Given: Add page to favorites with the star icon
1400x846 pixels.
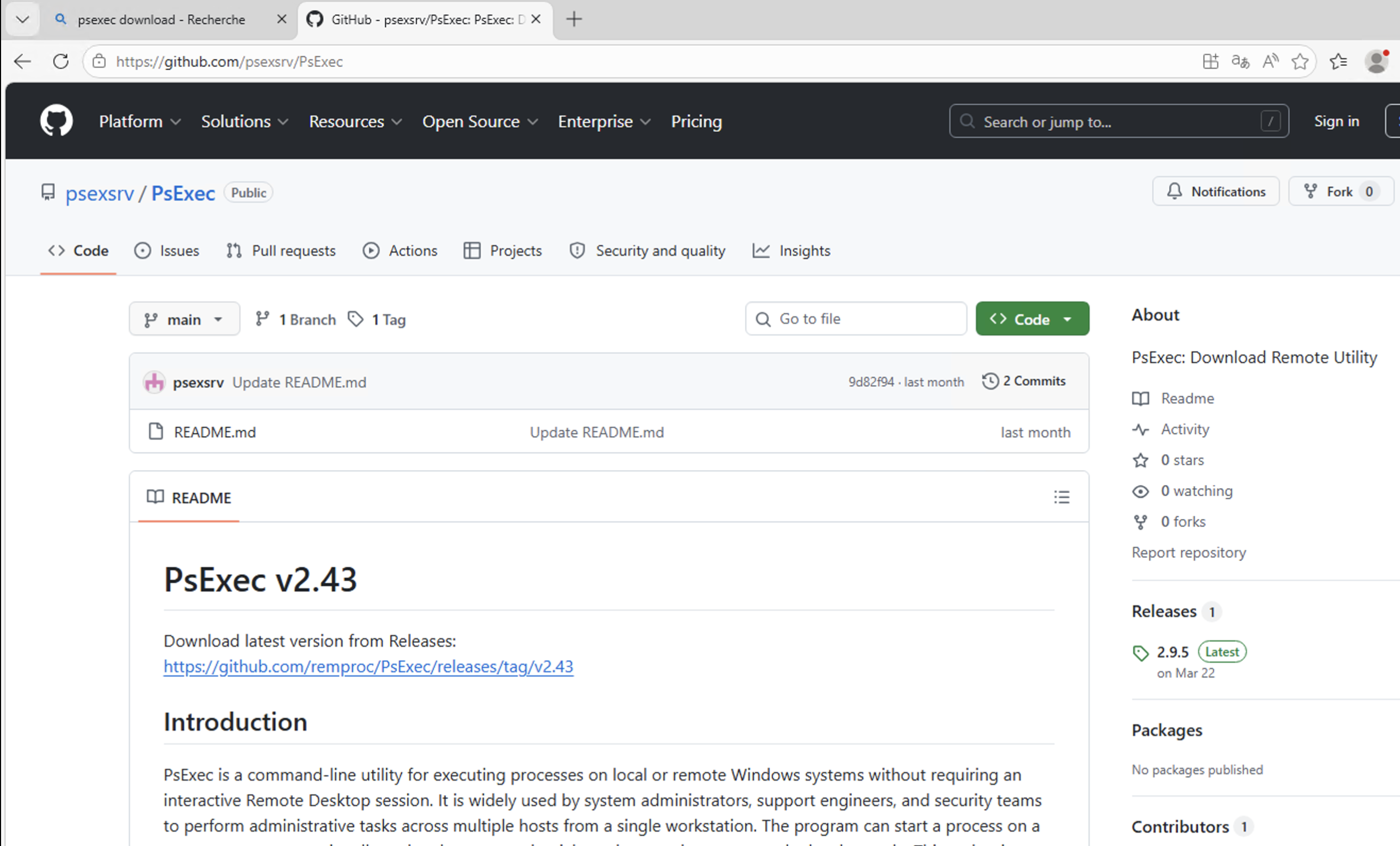Looking at the screenshot, I should click(x=1300, y=61).
